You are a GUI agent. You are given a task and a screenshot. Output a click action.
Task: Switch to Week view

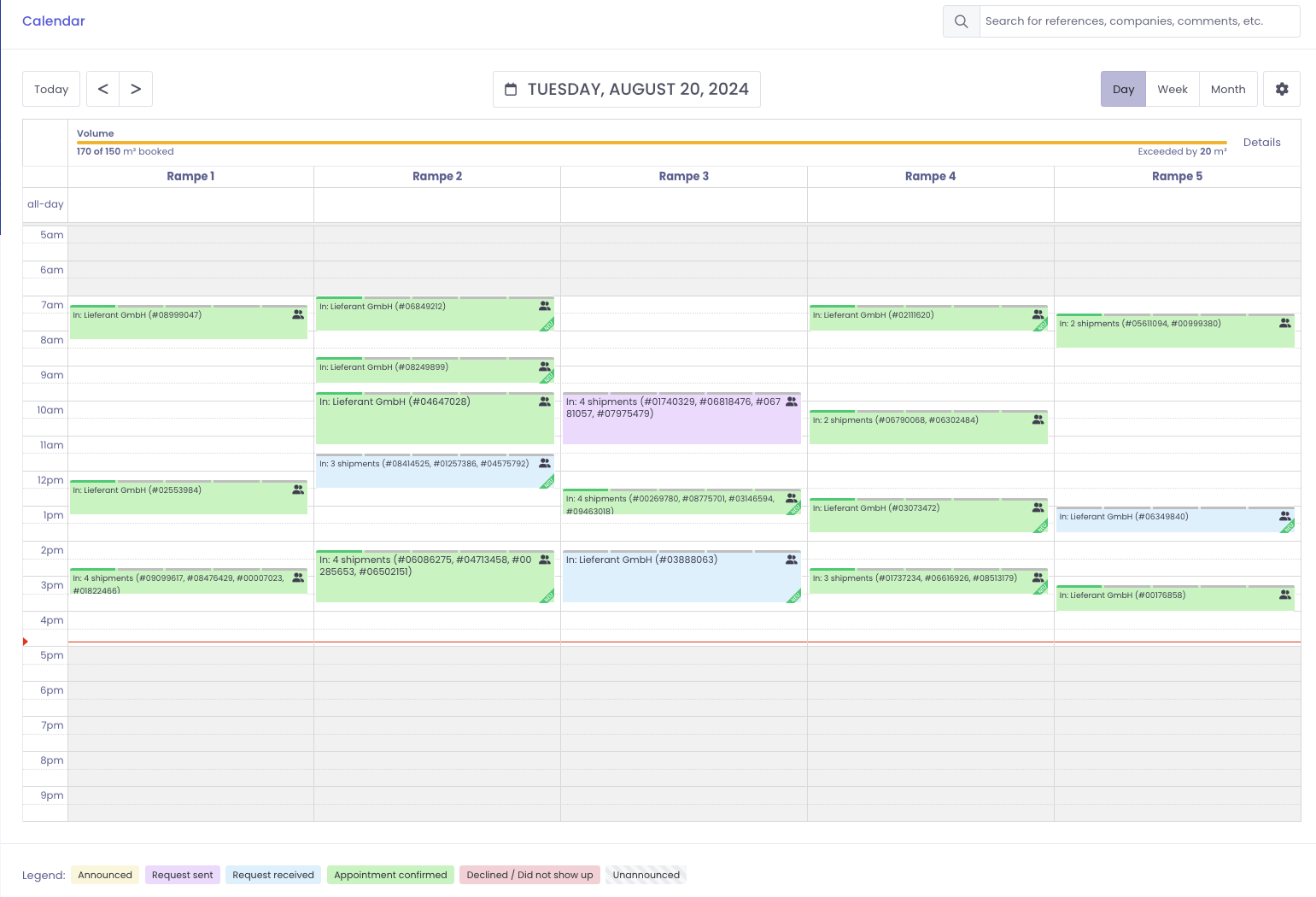(1172, 89)
